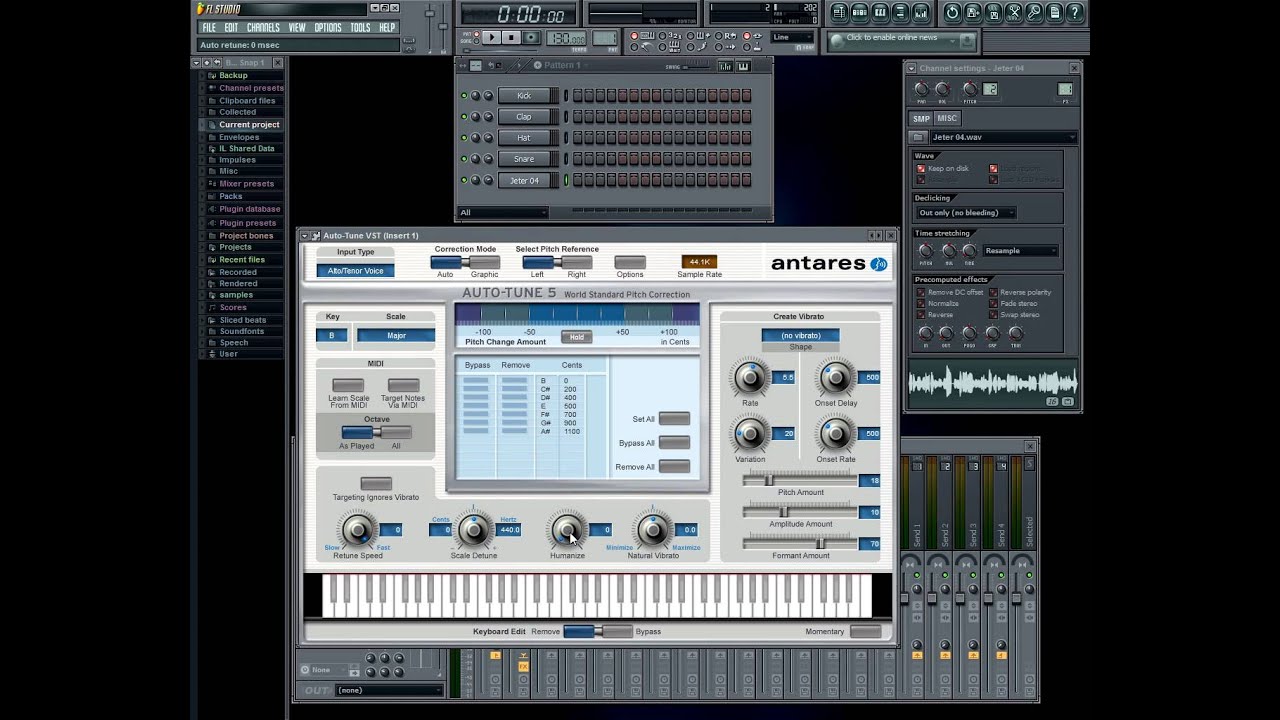Click the Play button in the transport

[491, 37]
